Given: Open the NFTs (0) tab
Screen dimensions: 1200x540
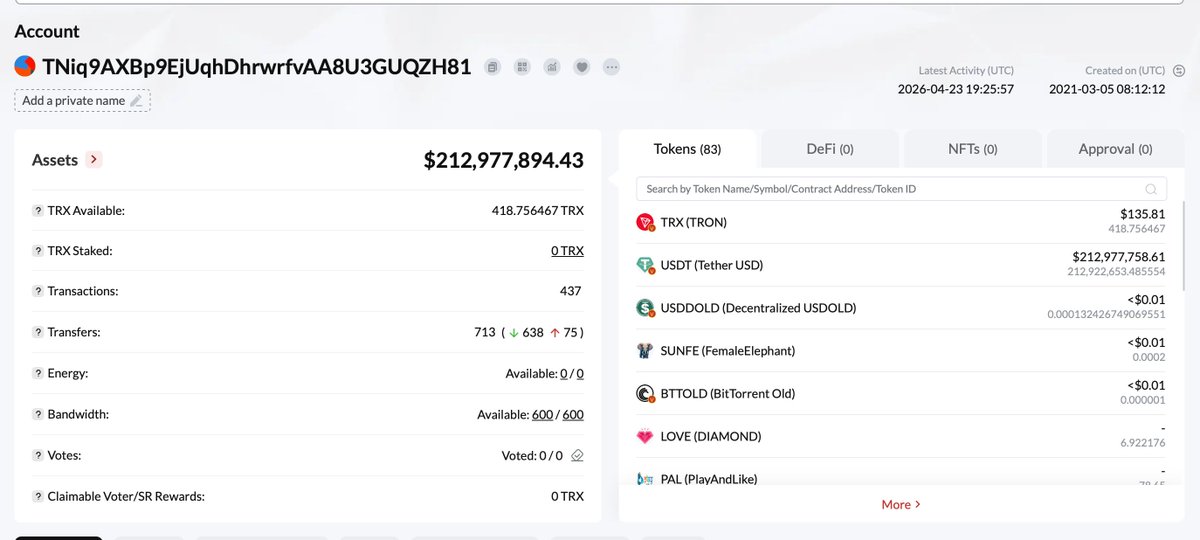Looking at the screenshot, I should tap(972, 149).
